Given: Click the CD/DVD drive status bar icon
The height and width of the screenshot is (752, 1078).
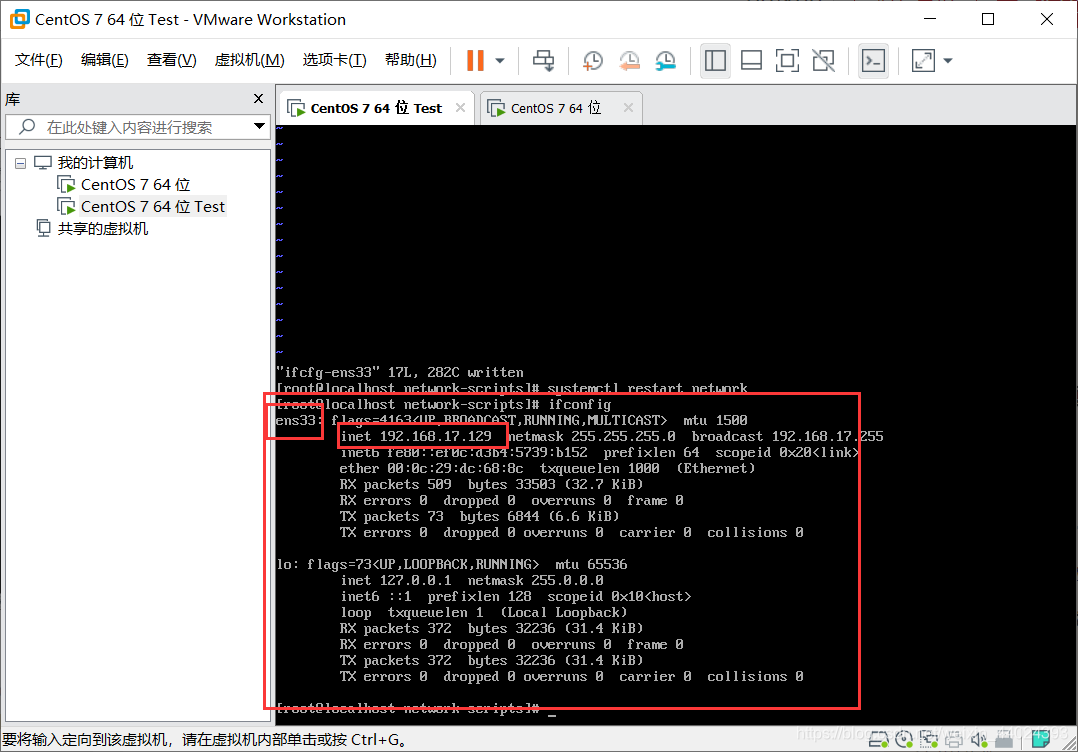Looking at the screenshot, I should pyautogui.click(x=903, y=740).
